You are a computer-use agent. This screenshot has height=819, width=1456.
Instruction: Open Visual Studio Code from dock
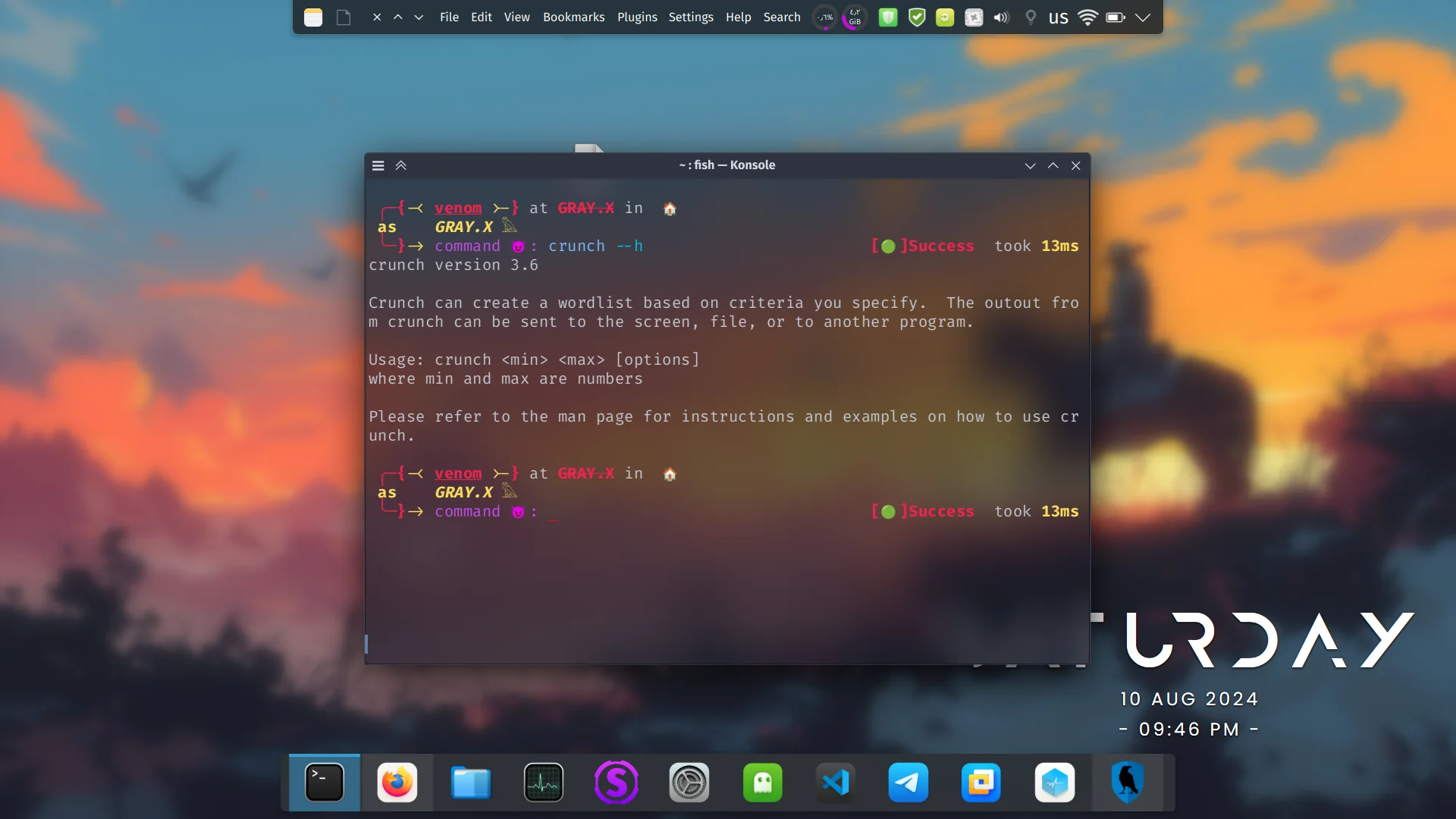point(836,783)
